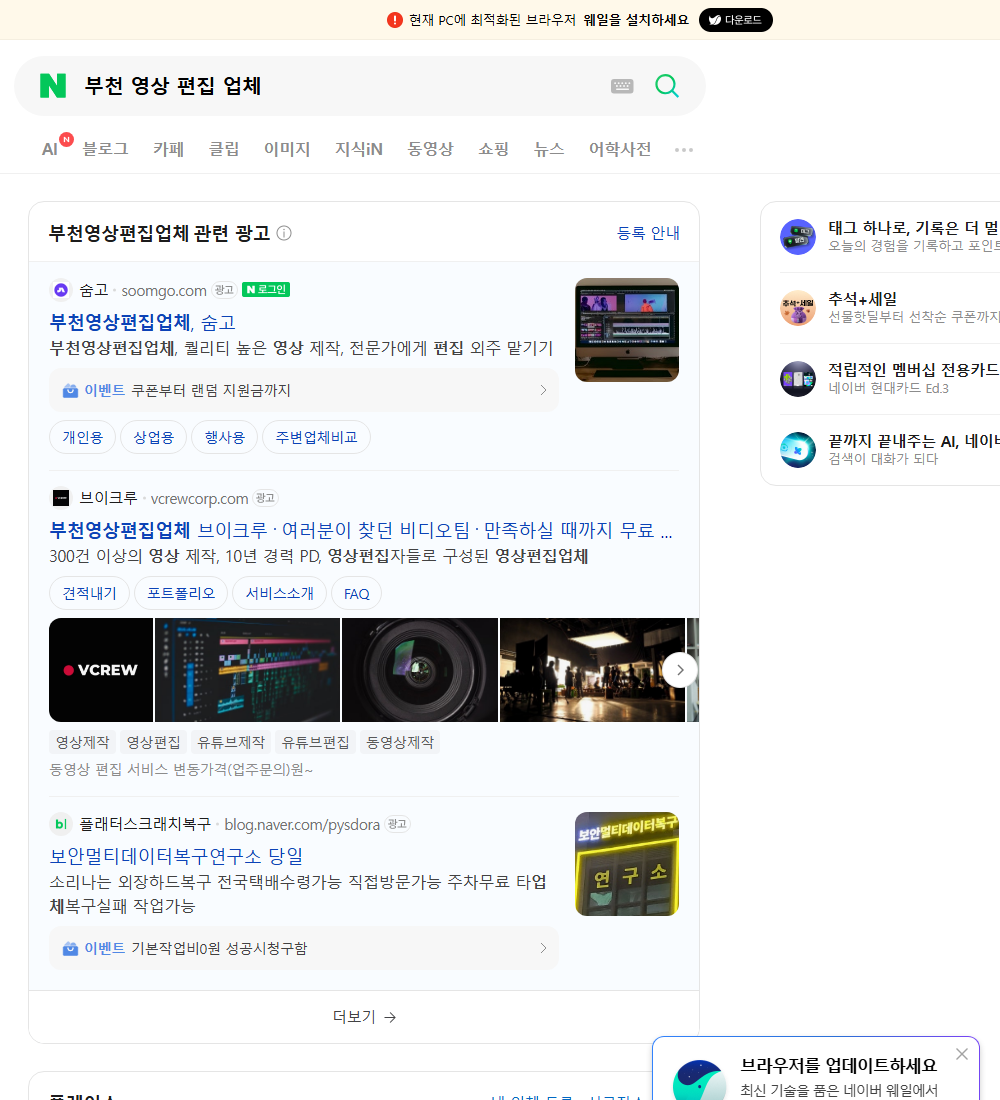Switch to the 뉴스 tab

[x=549, y=149]
